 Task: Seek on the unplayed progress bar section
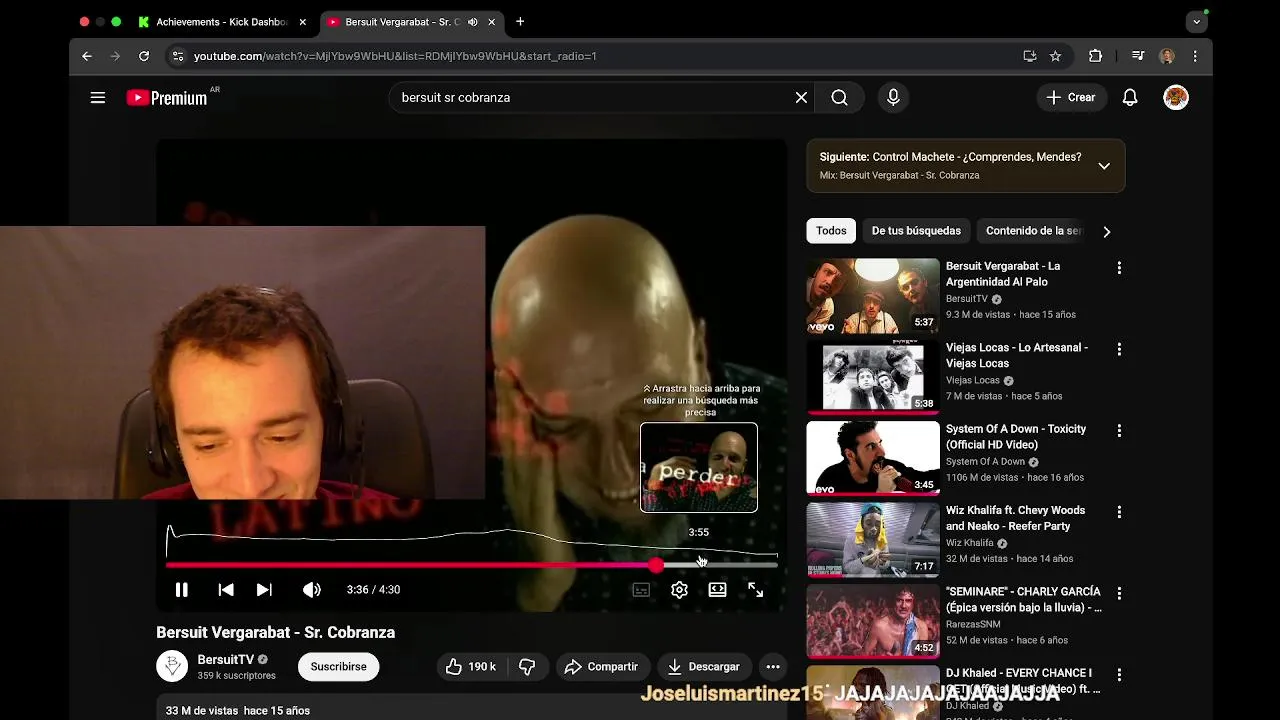[720, 565]
